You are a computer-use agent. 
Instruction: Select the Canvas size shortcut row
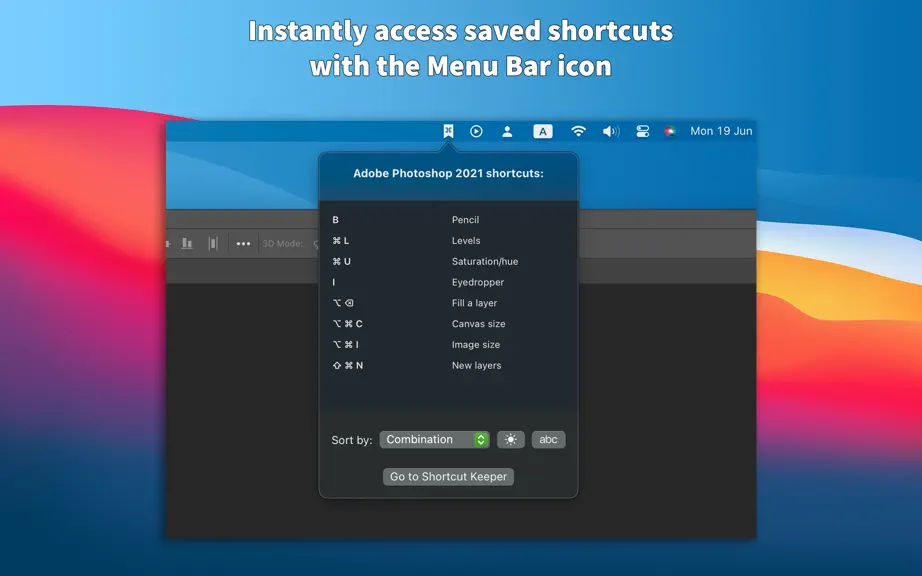(x=448, y=324)
